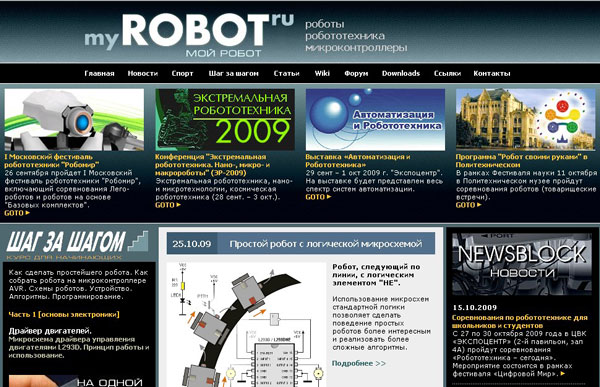Open the Новости menu item
This screenshot has height=387, width=600.
(143, 73)
